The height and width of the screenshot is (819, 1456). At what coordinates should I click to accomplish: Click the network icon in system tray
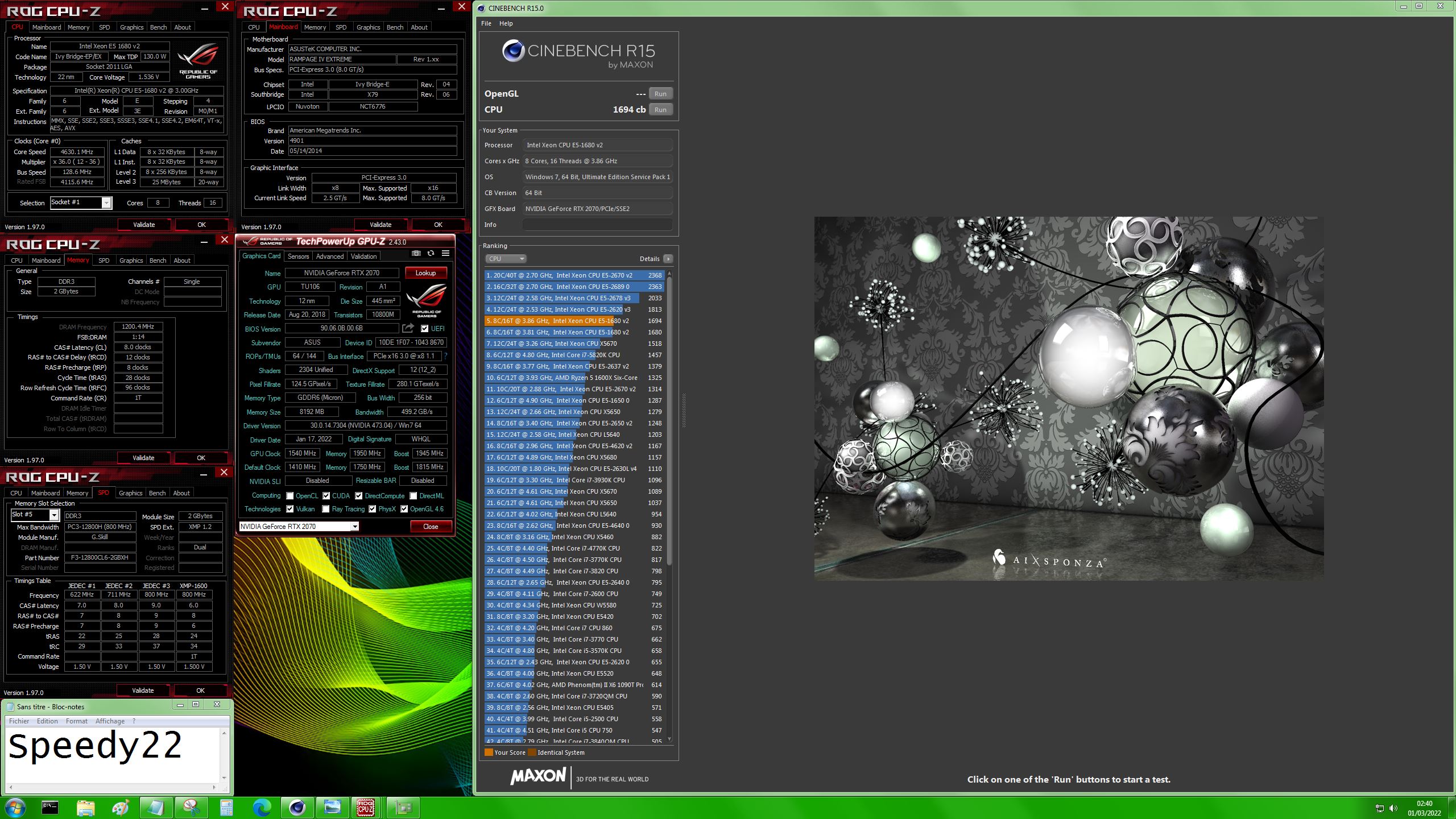[1379, 808]
